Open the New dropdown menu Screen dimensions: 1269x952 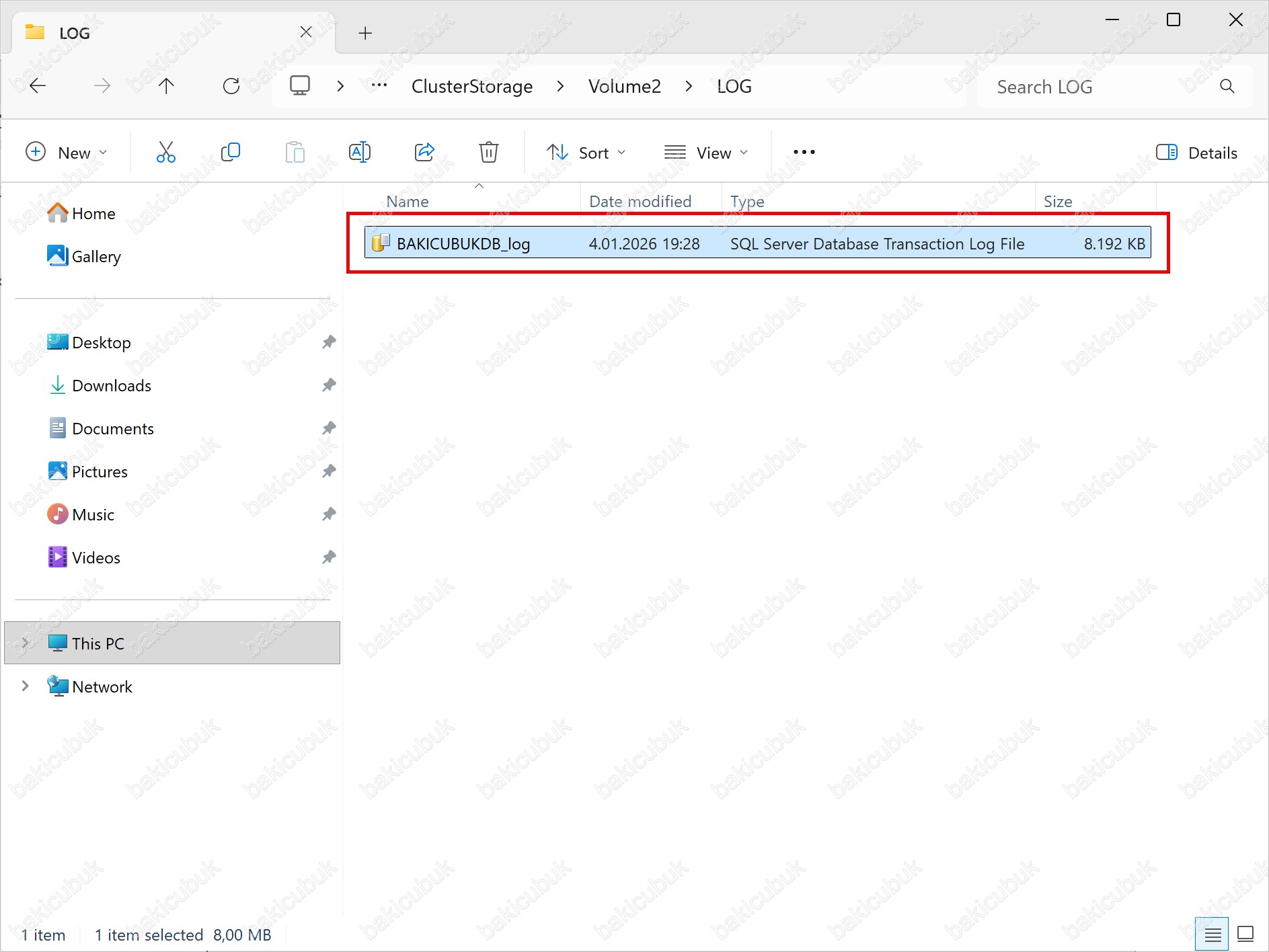[x=66, y=153]
